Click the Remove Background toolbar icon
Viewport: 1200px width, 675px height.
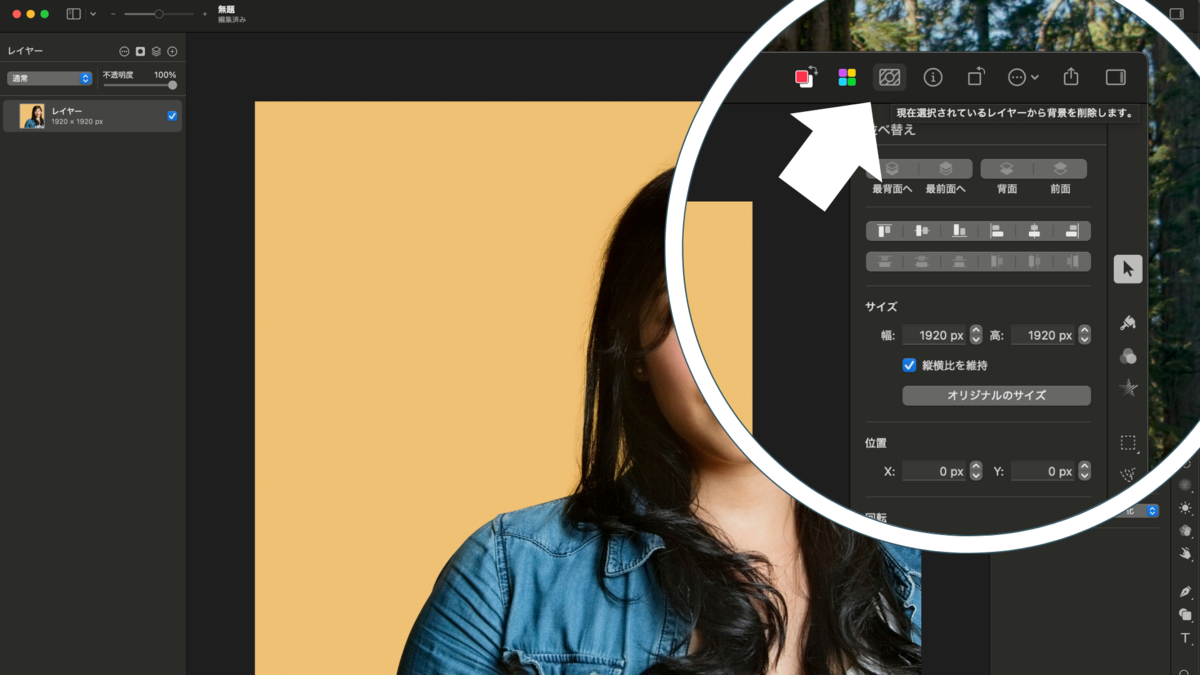[x=889, y=77]
